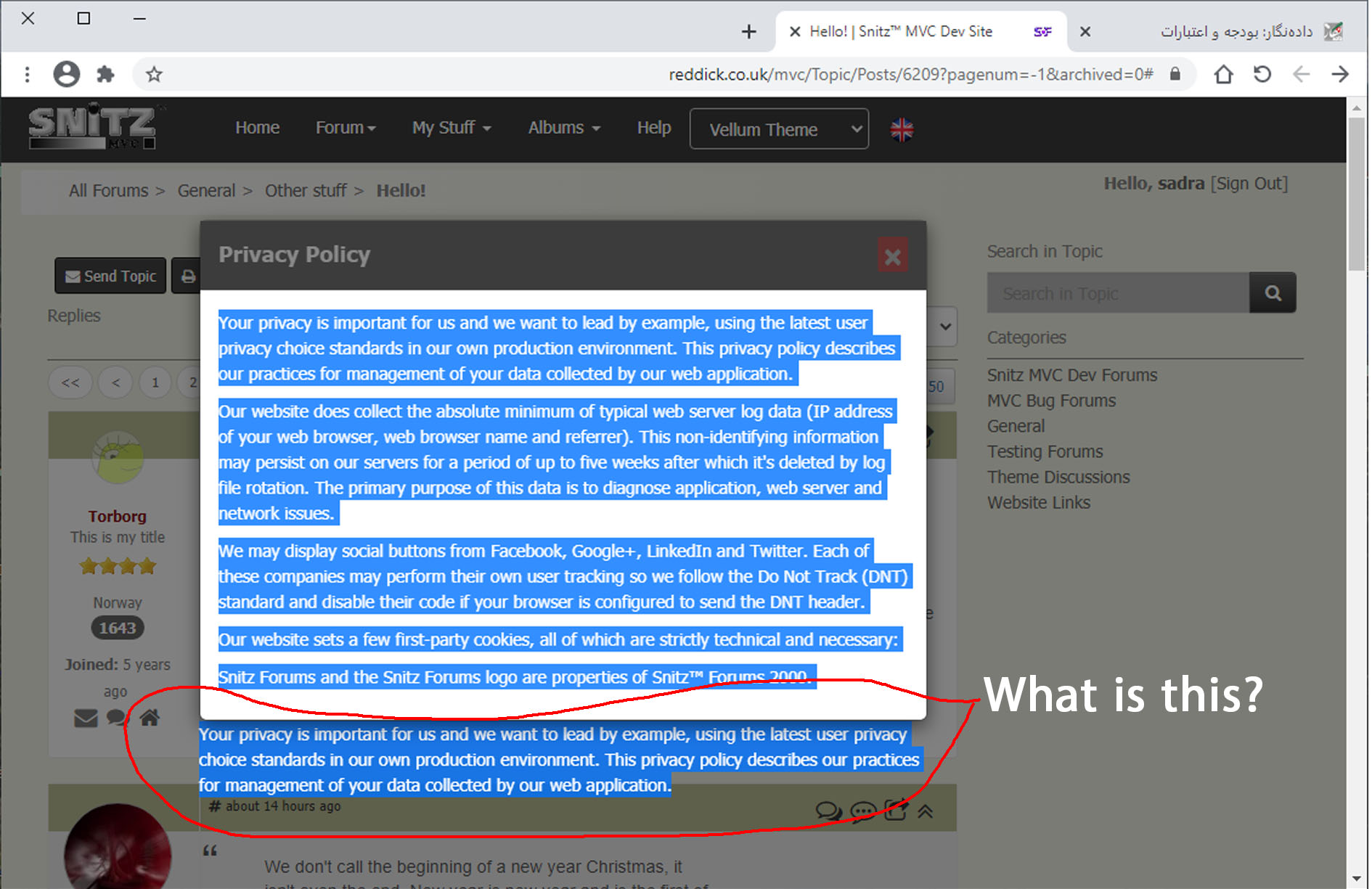Open the Albums dropdown menu

click(x=564, y=128)
